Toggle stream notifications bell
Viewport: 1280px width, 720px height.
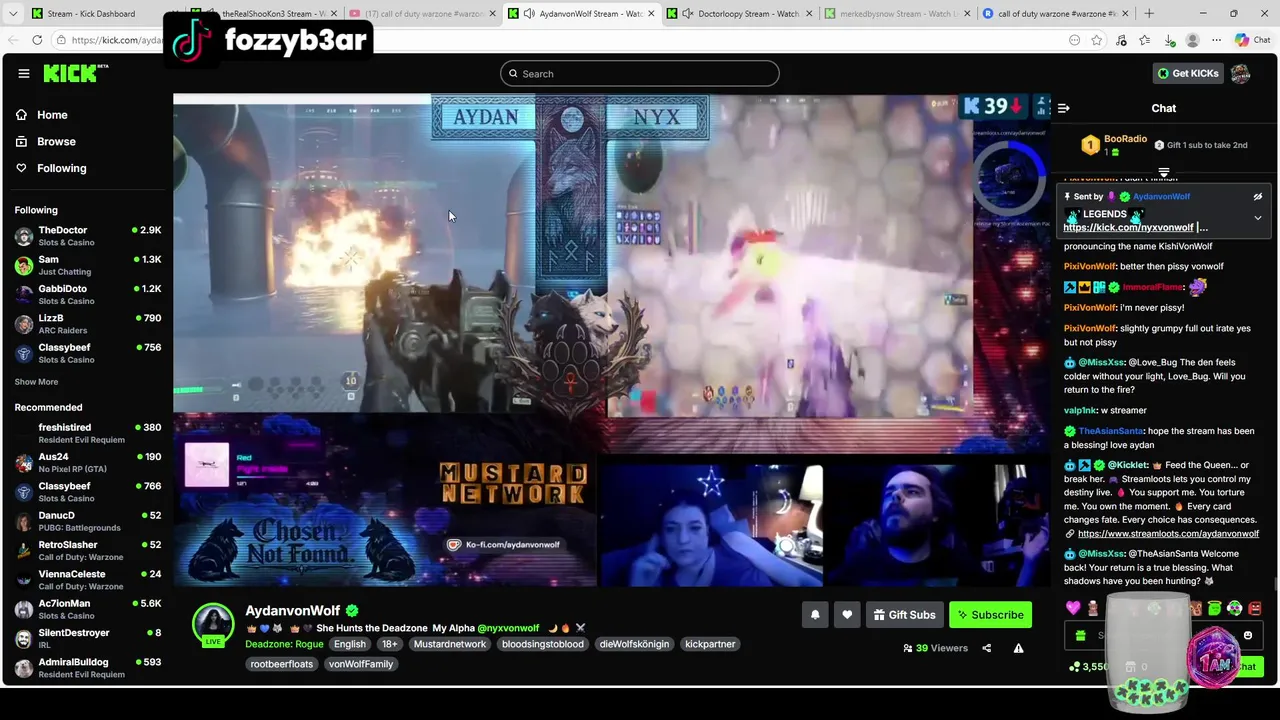(x=815, y=615)
